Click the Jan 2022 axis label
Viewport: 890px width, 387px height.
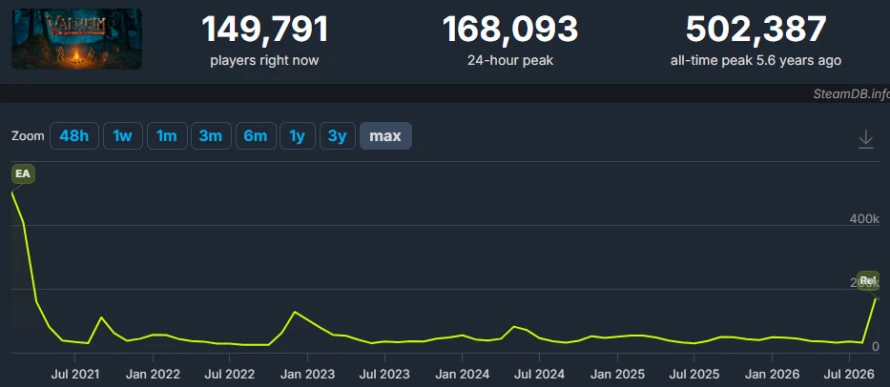[x=153, y=375]
